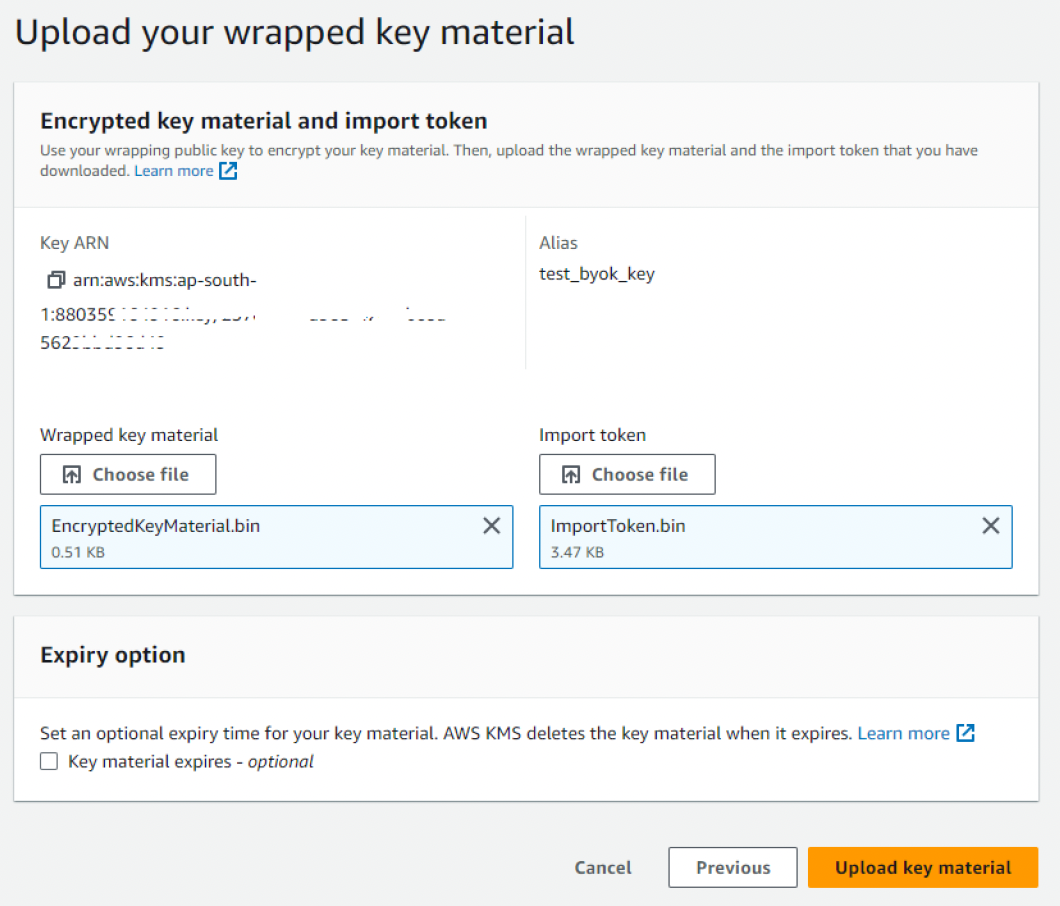1060x906 pixels.
Task: Click the Previous button
Action: click(x=732, y=867)
